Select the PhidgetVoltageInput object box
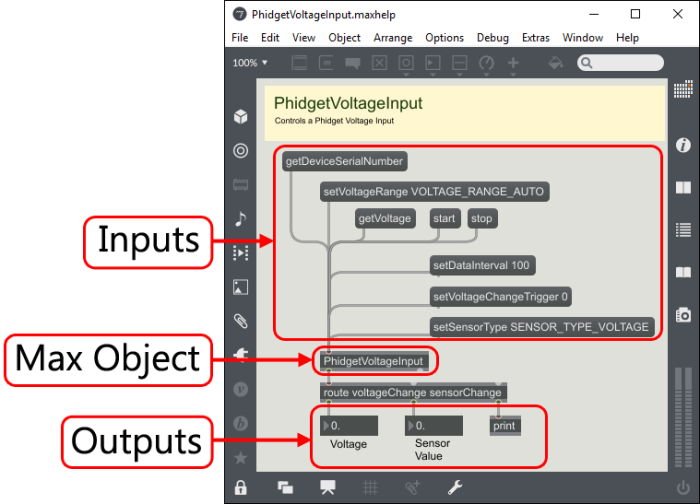The image size is (700, 504). click(374, 361)
